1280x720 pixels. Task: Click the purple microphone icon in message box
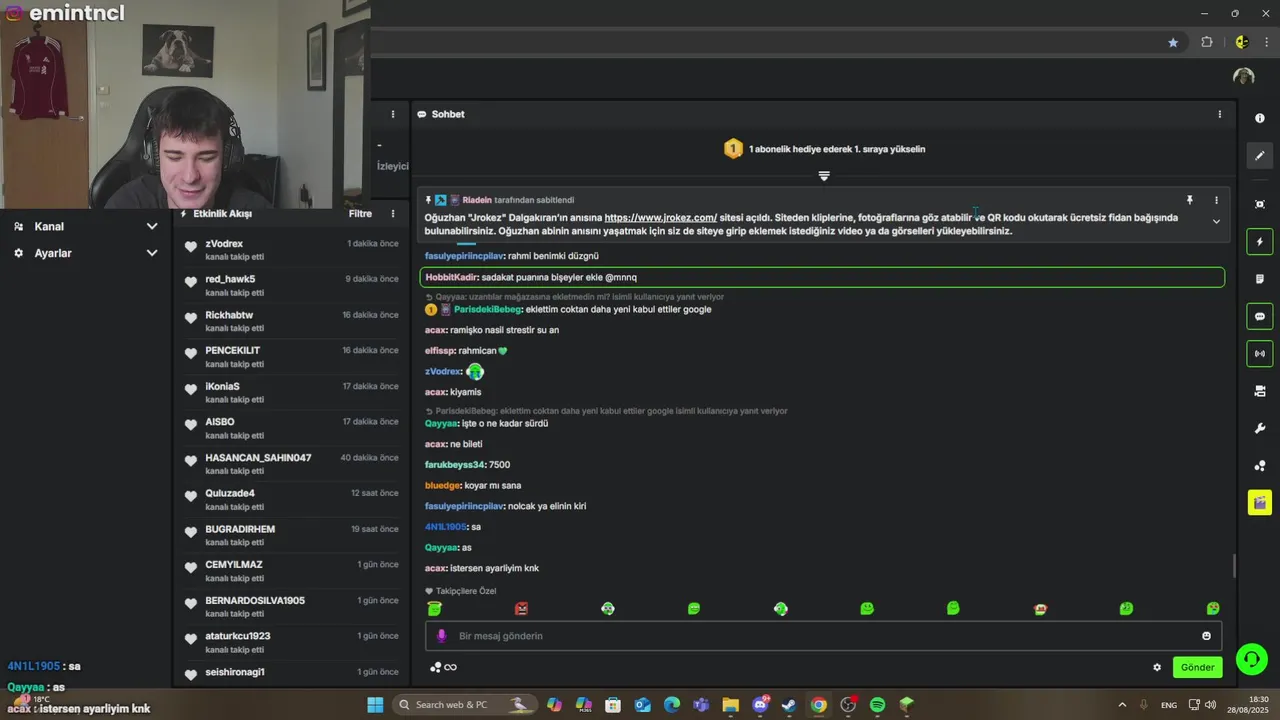pyautogui.click(x=441, y=636)
